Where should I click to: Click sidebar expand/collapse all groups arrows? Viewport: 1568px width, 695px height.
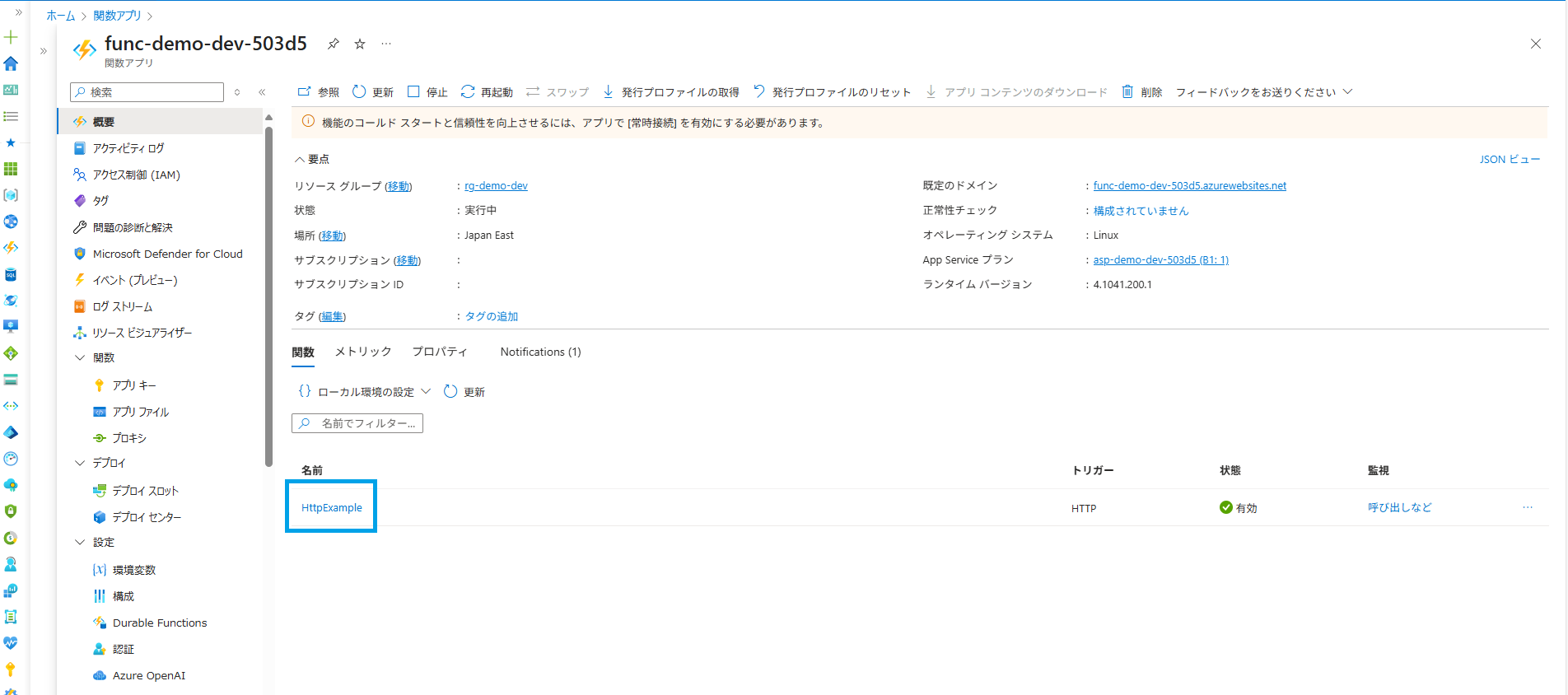coord(237,92)
